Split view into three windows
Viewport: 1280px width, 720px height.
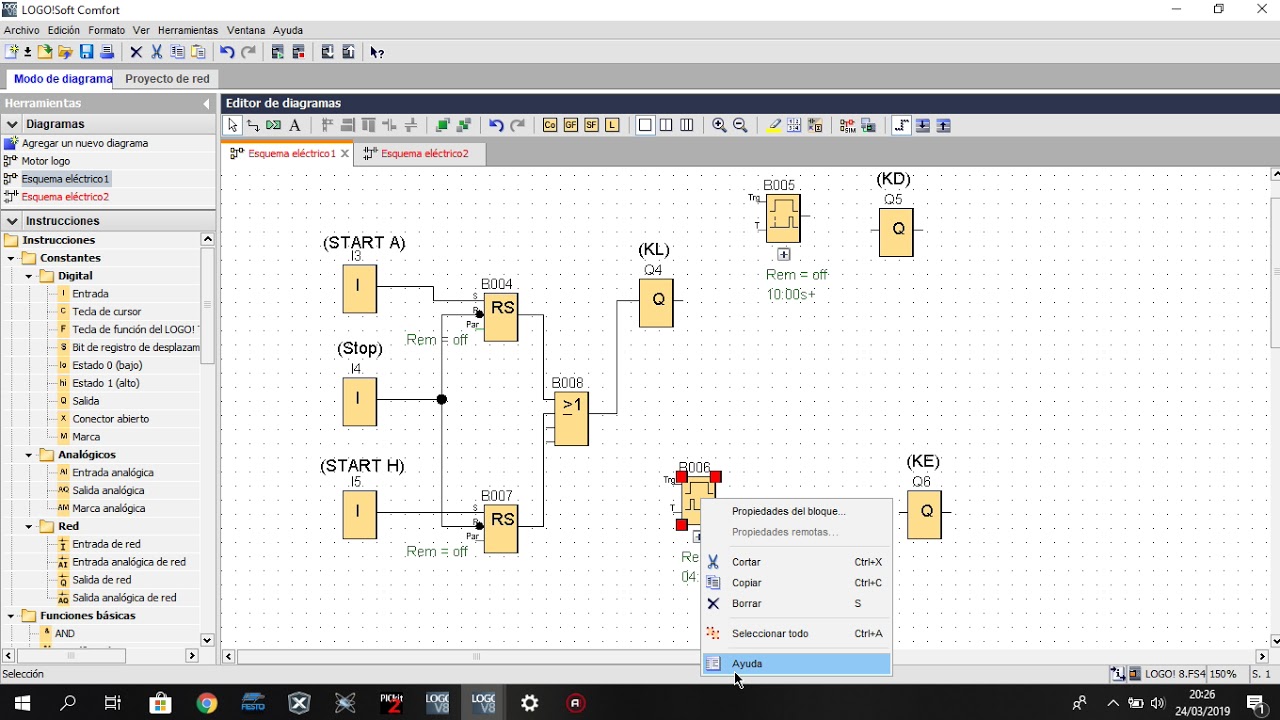coord(687,125)
